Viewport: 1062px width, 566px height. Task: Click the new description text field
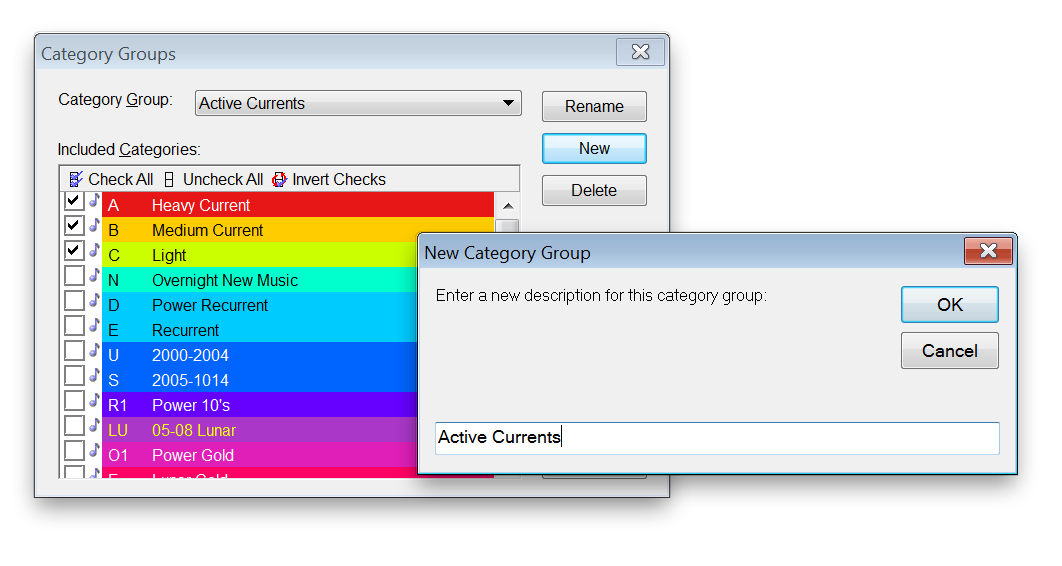[716, 438]
